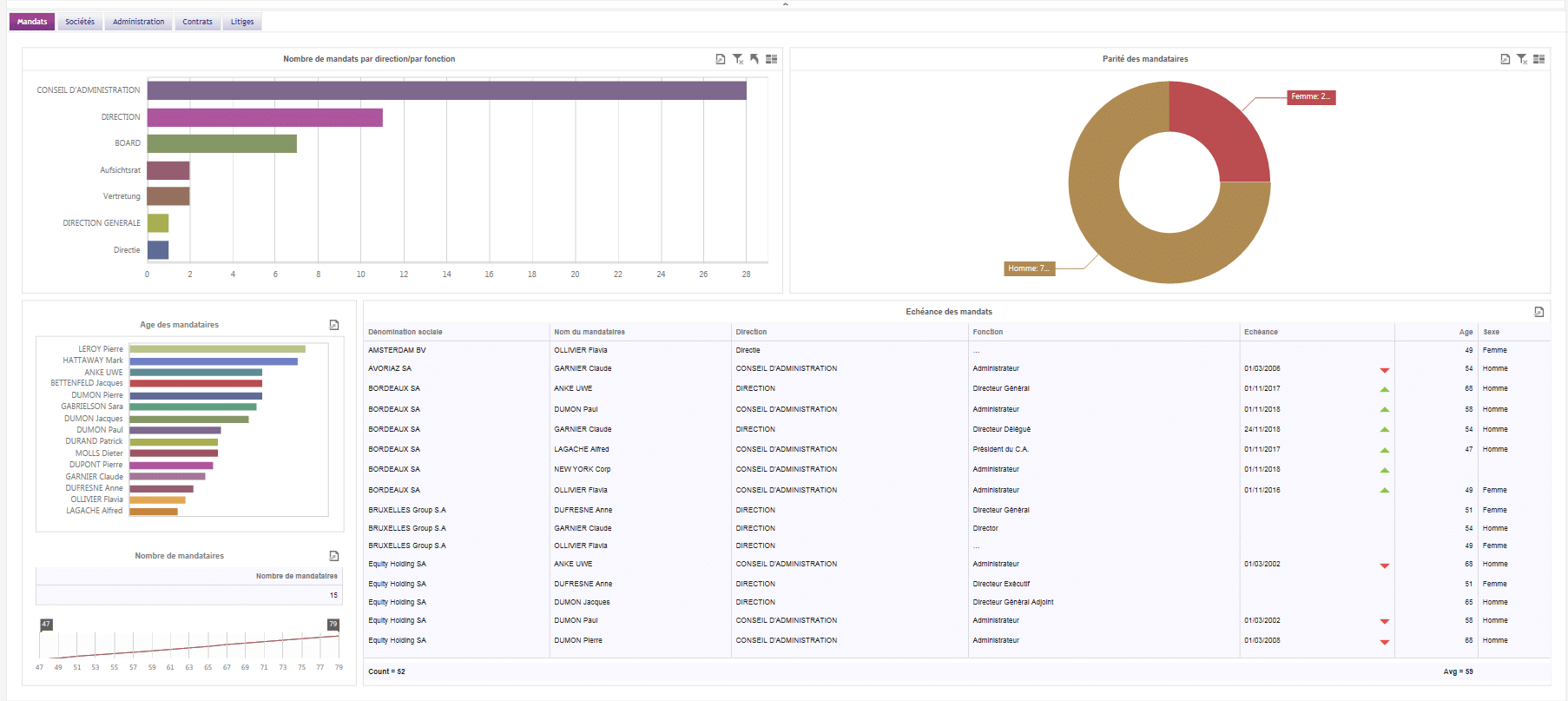
Task: Click the Nombre de mandataires value 15
Action: (x=333, y=595)
